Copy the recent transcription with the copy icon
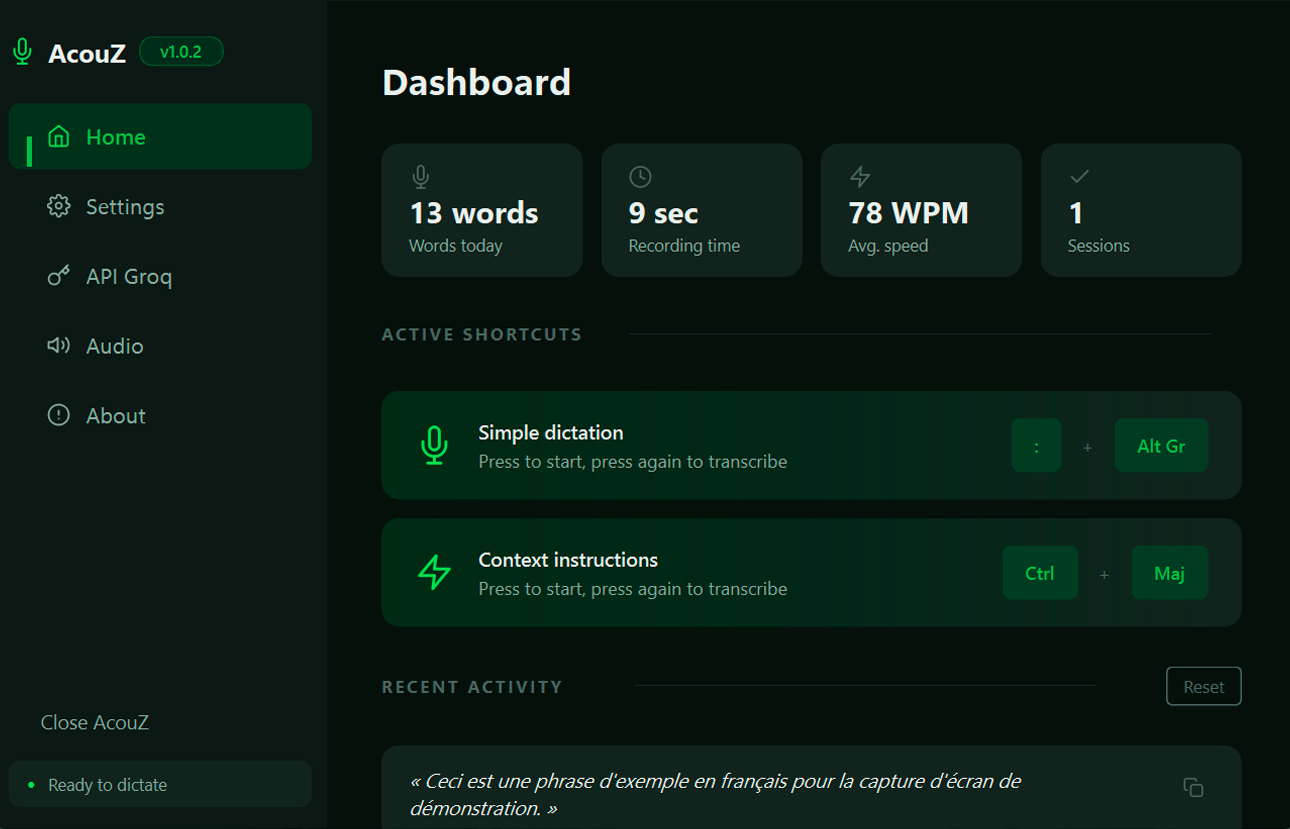 pos(1194,788)
